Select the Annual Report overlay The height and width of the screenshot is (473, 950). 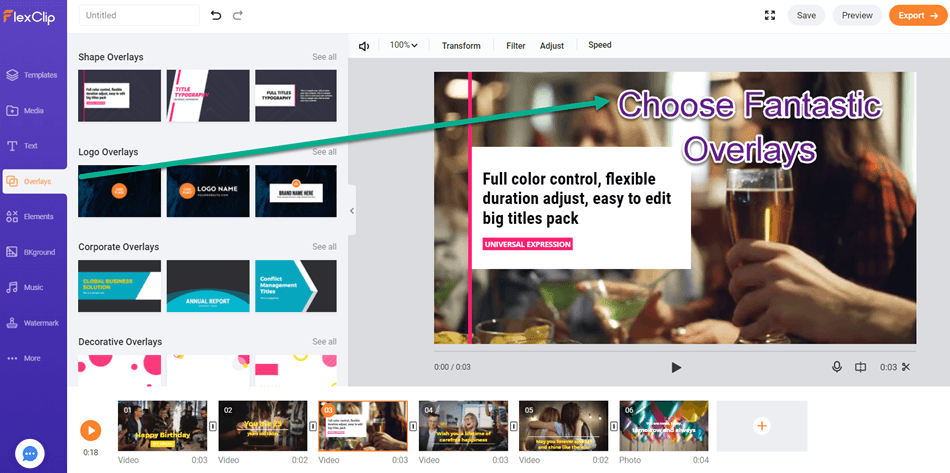pyautogui.click(x=208, y=286)
